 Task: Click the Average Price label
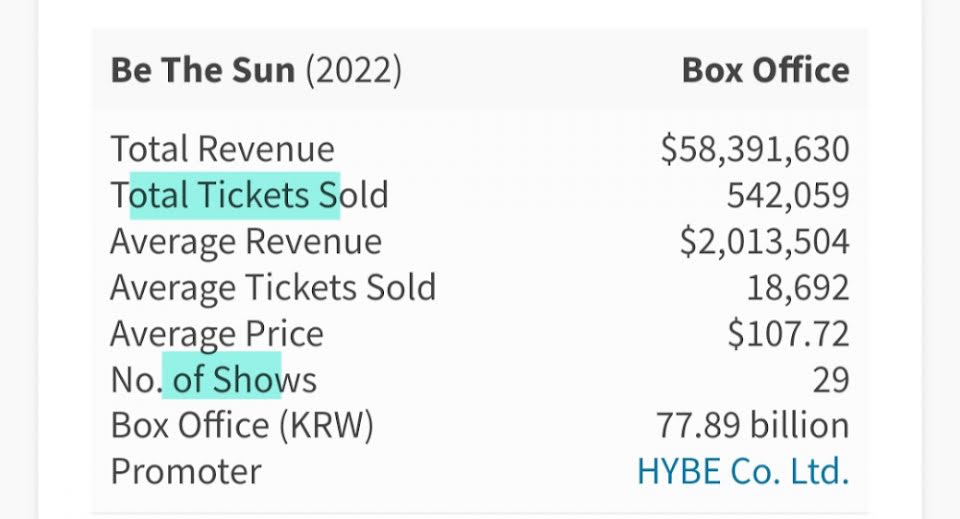(217, 334)
